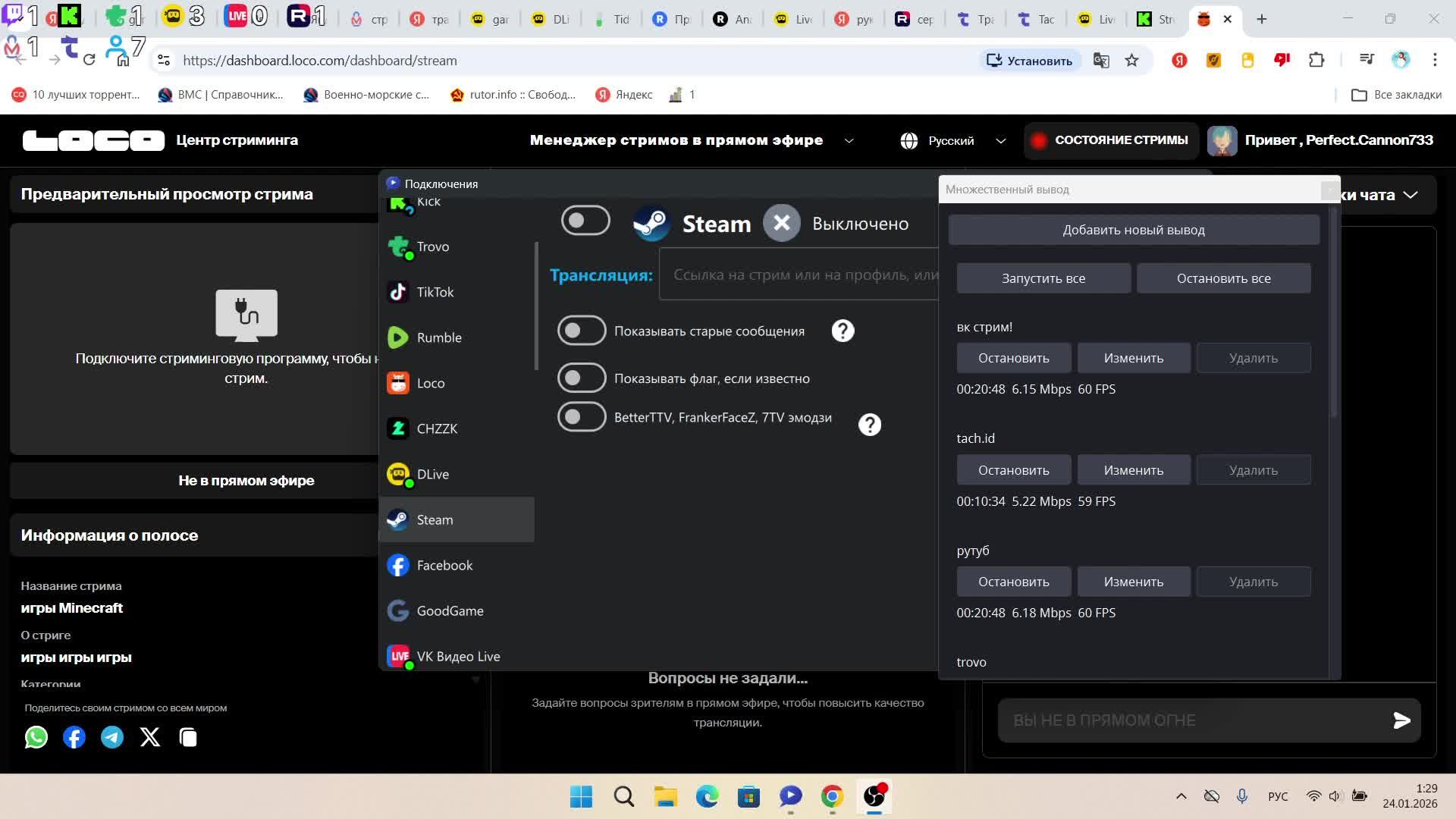Screen dimensions: 1456x819
Task: Enable the Steam connection toggle
Action: pos(585,221)
